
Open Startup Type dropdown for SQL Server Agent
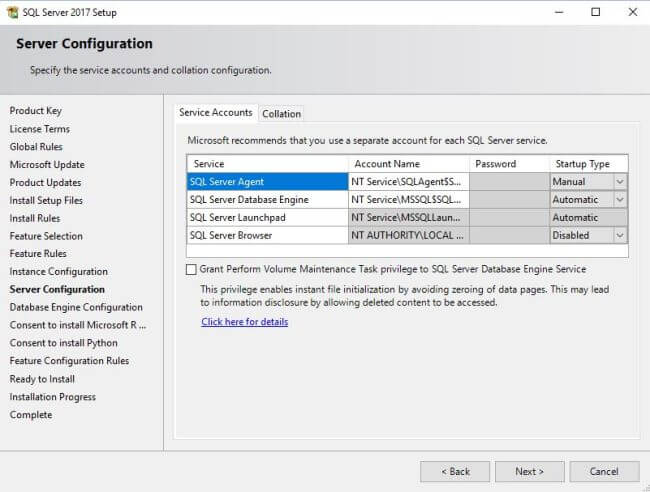click(x=620, y=182)
